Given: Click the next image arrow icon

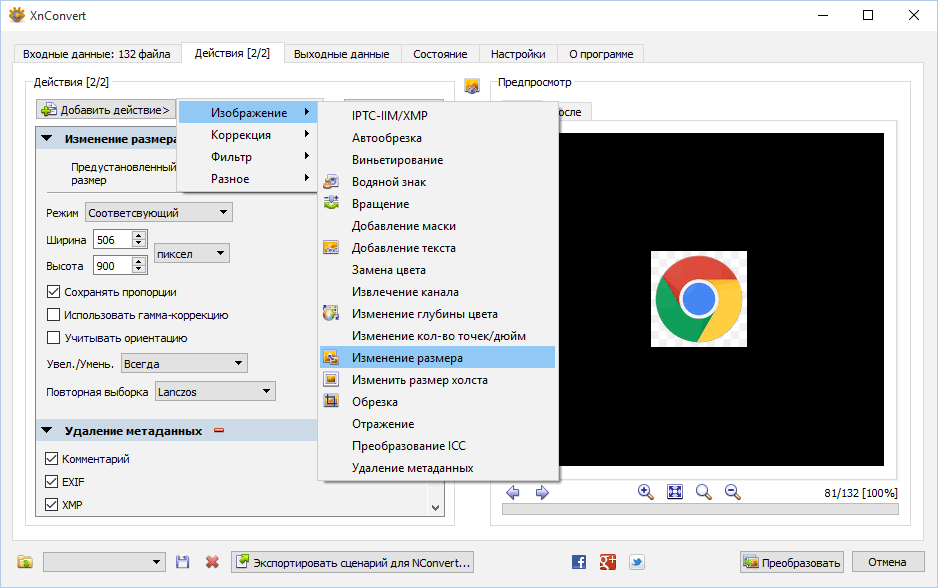Looking at the screenshot, I should coord(542,492).
